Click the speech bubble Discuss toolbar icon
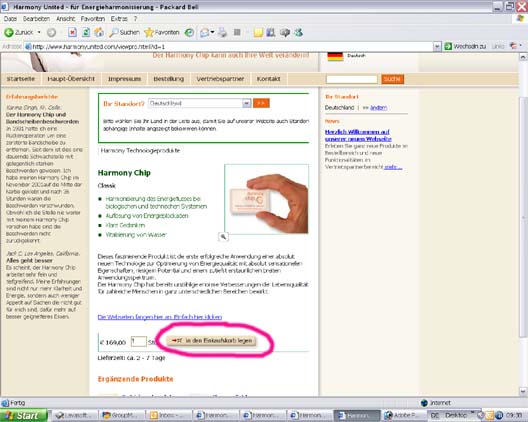 [285, 32]
